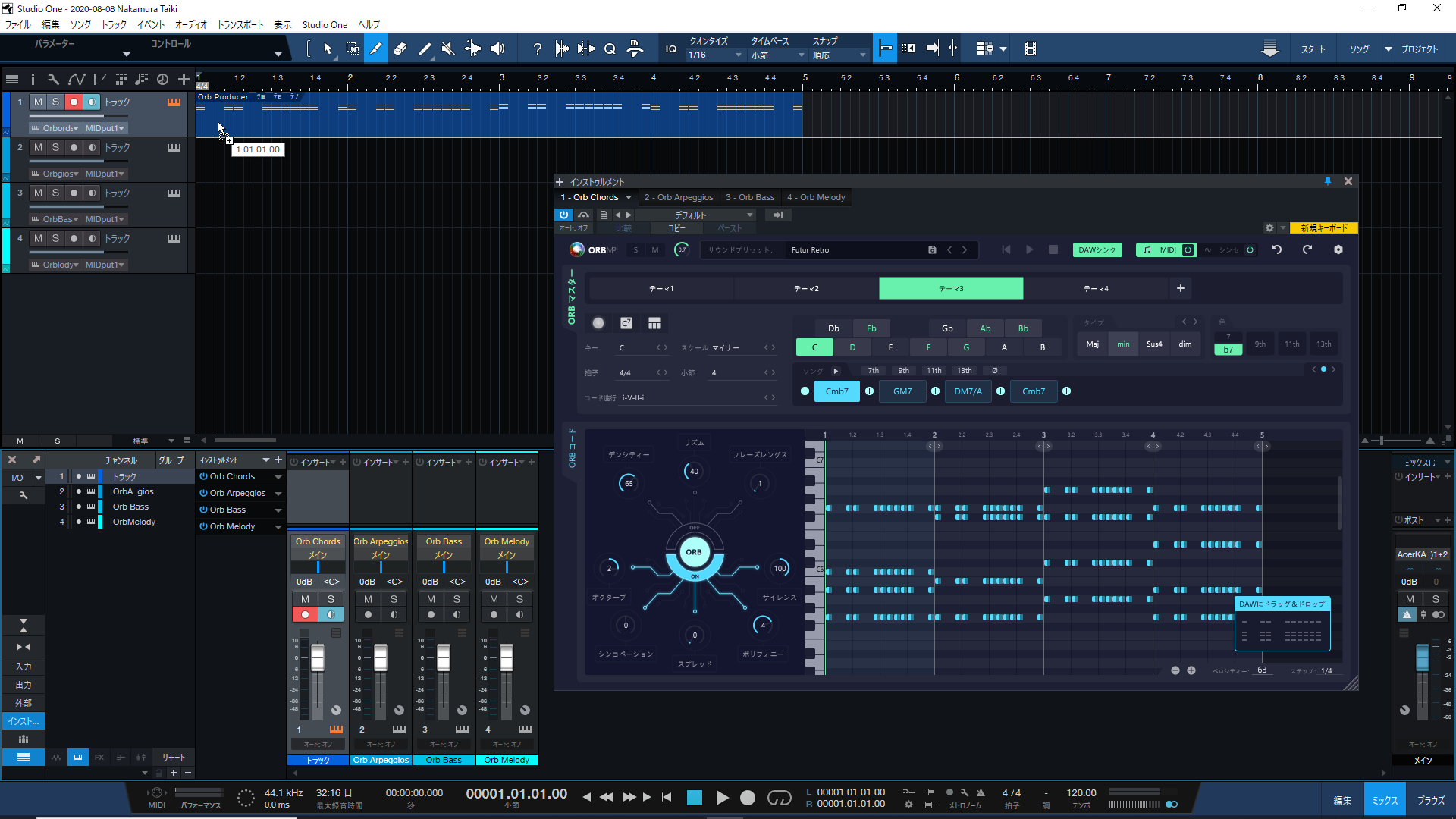Expand Orb Arpeggios instrument dropdown arrow
Screen dimensions: 1456x819
pyautogui.click(x=278, y=494)
